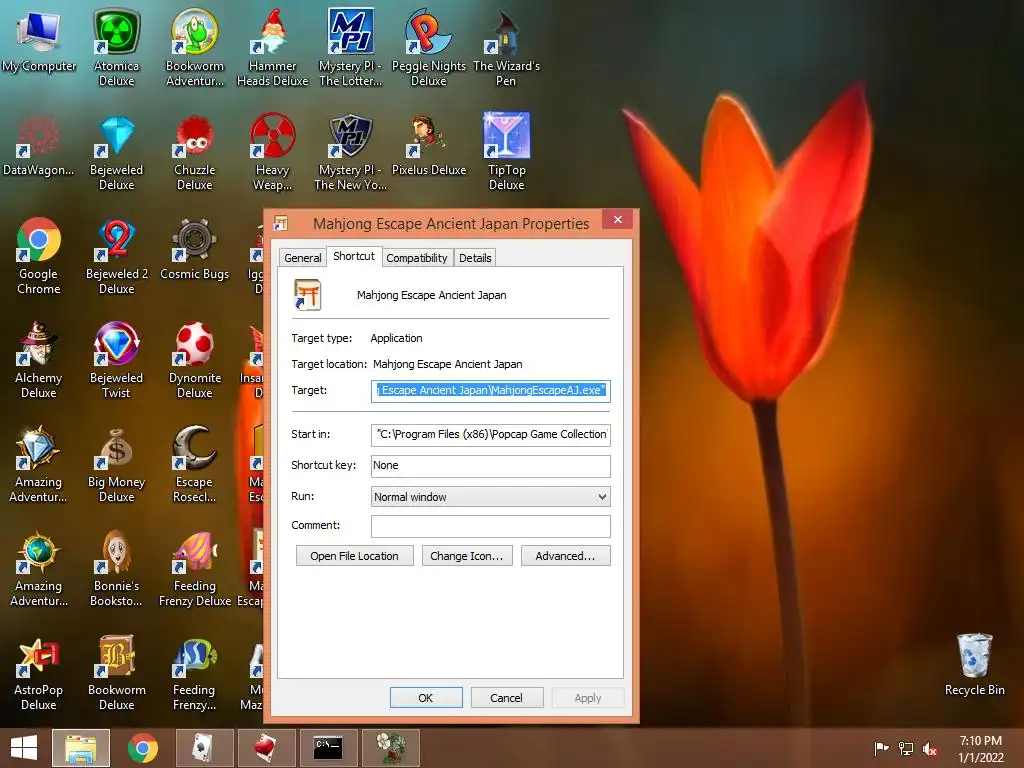Open Action Center flag icon
1024x768 pixels.
click(x=881, y=748)
